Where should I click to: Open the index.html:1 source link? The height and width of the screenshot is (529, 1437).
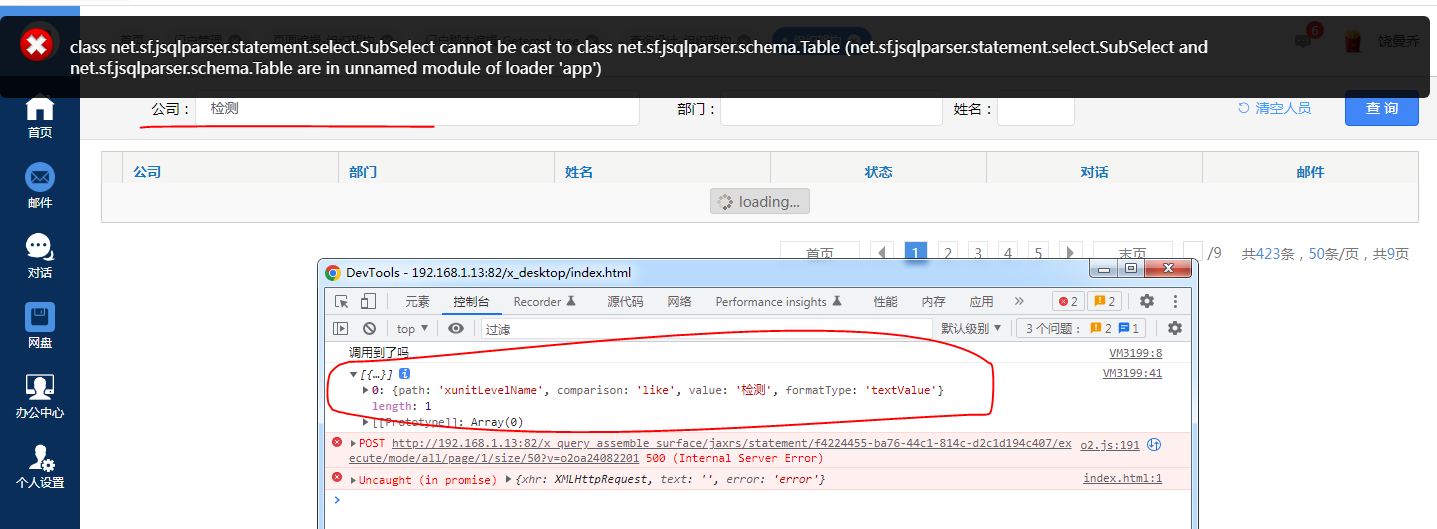(x=1123, y=479)
